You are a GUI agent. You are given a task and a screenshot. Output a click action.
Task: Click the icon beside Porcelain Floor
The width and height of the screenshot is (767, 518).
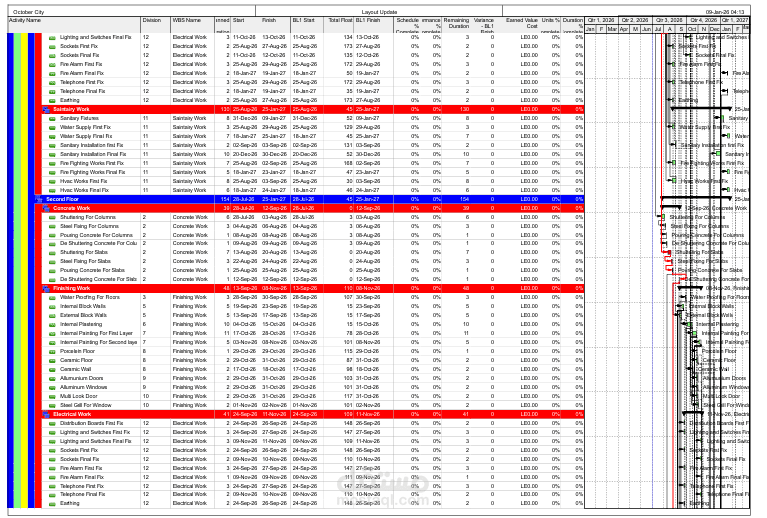(52, 351)
